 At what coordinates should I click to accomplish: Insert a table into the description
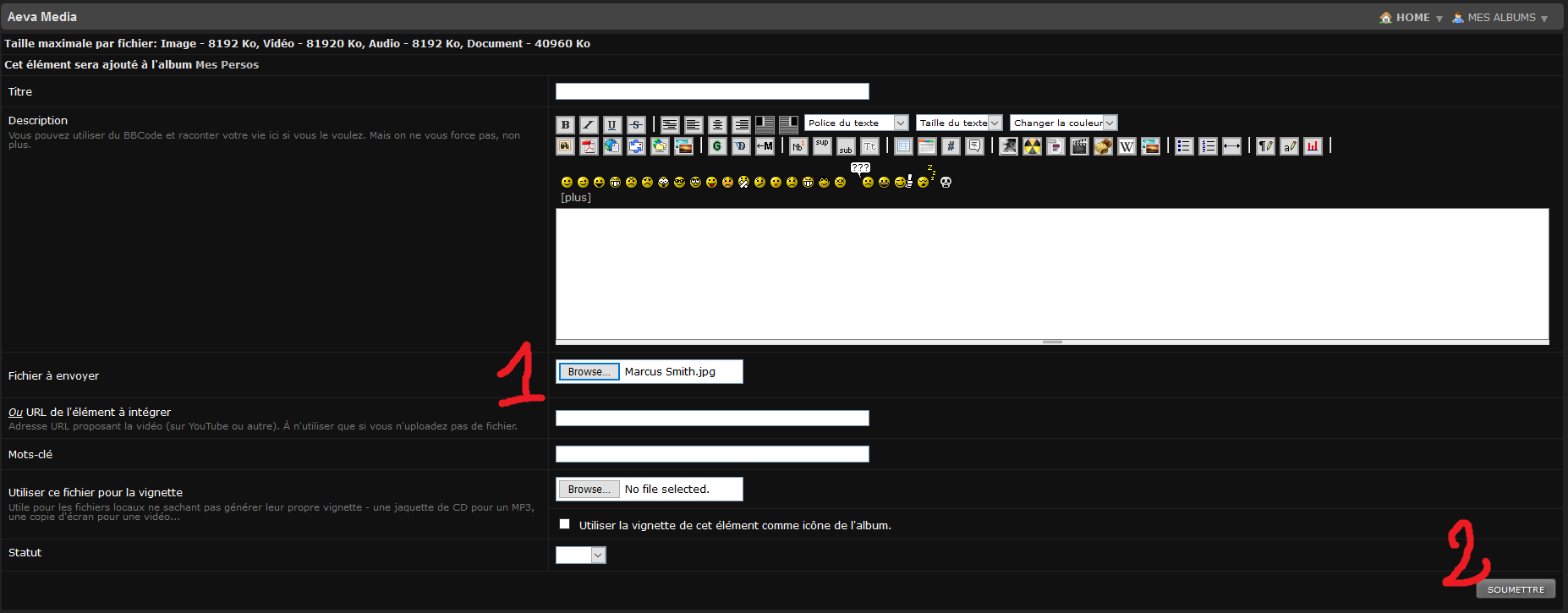[x=903, y=146]
